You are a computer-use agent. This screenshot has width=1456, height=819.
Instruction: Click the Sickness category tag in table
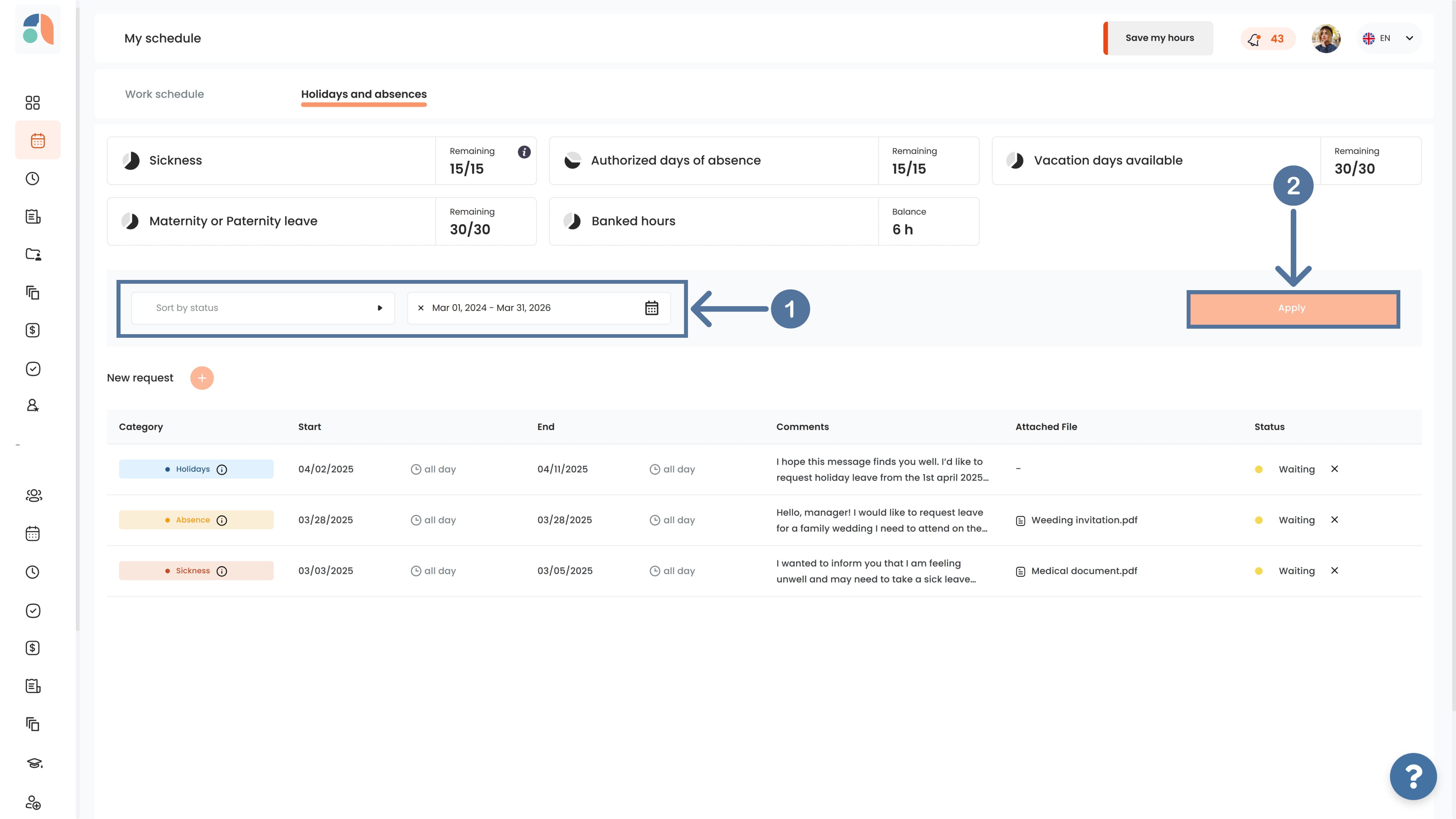pos(196,571)
